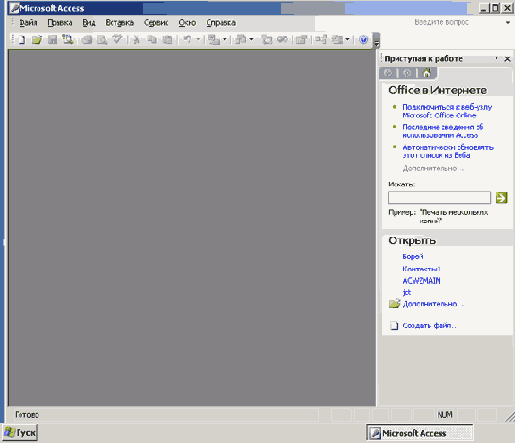The image size is (515, 443).
Task: Open the 'jet' recent file link
Action: tap(407, 292)
